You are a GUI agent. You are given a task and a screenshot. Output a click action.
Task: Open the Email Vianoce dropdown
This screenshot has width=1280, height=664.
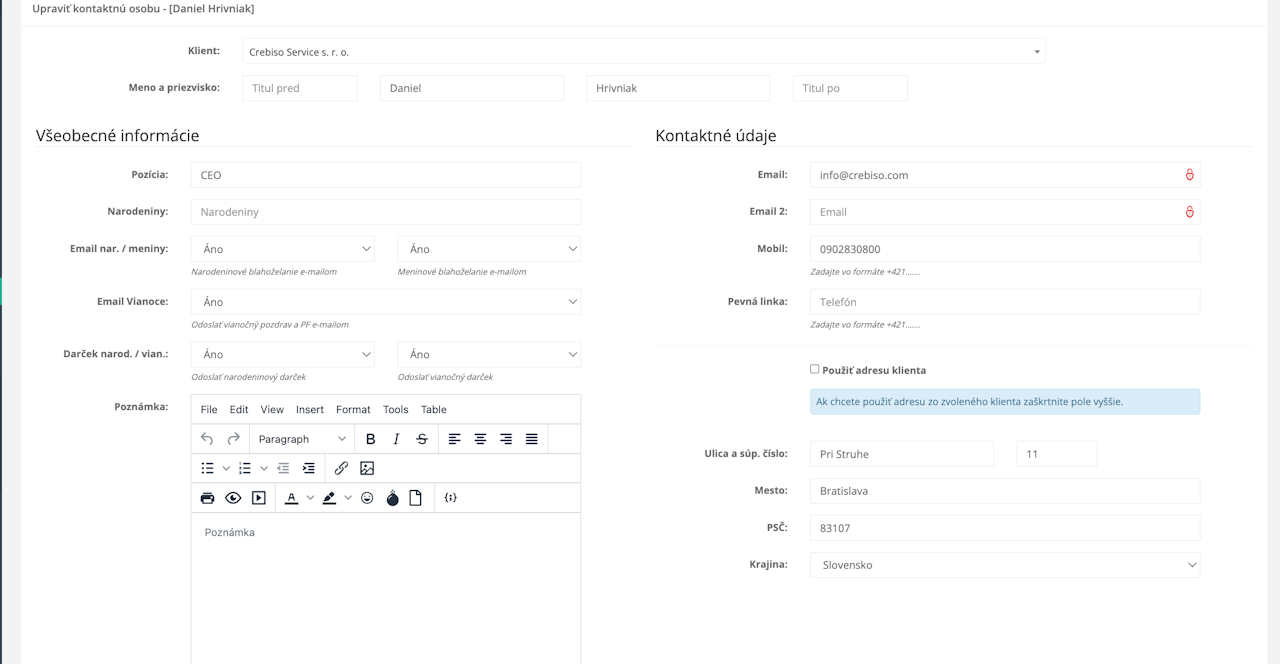click(386, 302)
